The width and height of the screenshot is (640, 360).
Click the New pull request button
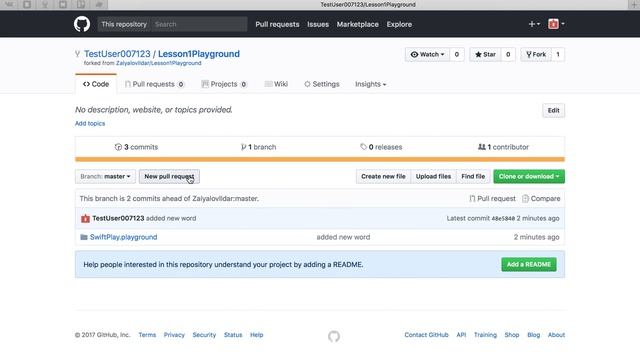click(x=169, y=176)
